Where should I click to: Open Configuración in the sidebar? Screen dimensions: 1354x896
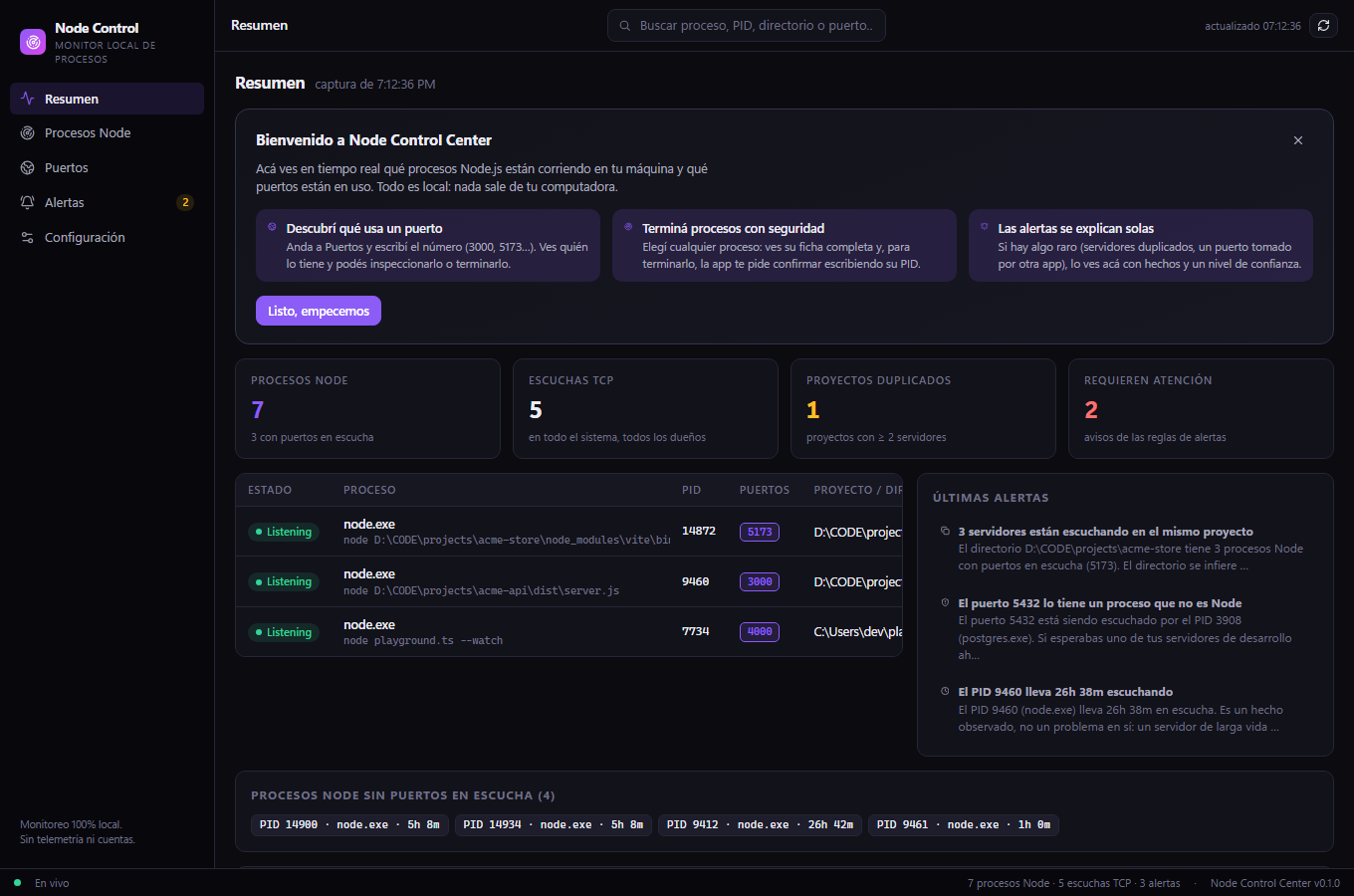point(107,237)
